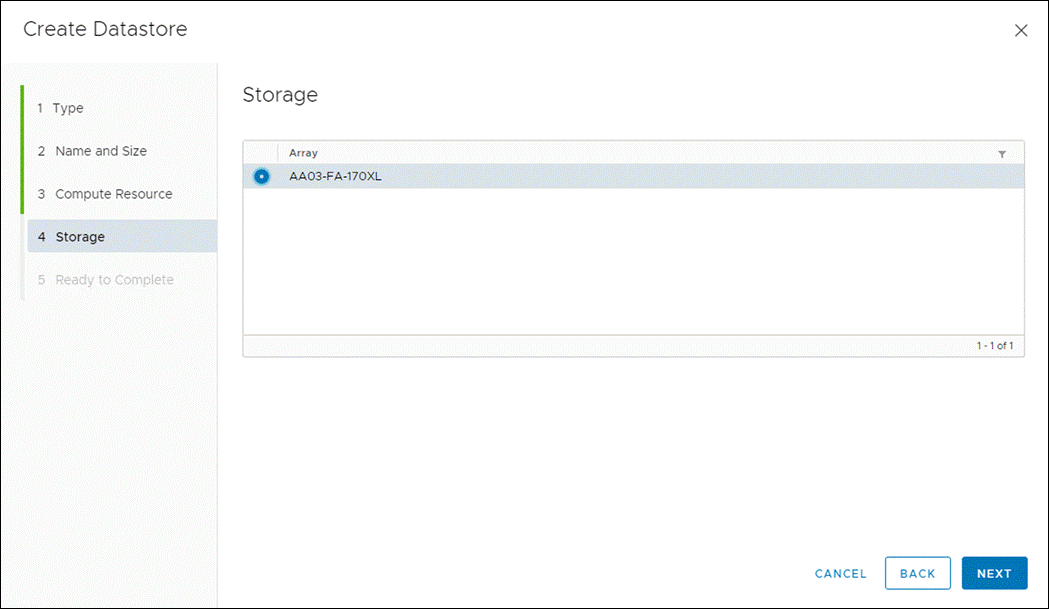Click the Next button
This screenshot has height=609, width=1049.
coord(994,573)
